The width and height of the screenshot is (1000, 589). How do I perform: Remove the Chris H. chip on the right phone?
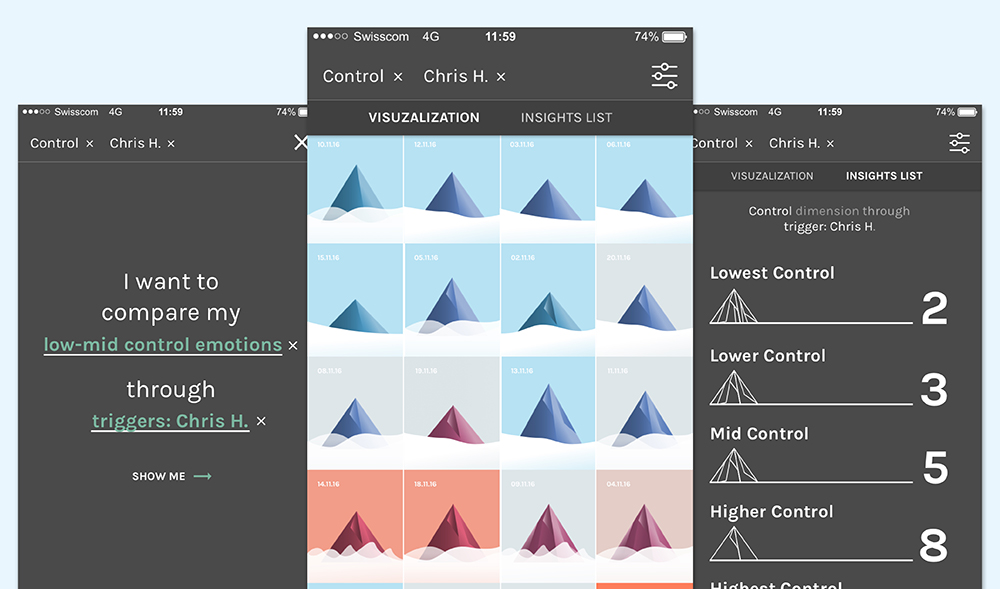click(830, 144)
